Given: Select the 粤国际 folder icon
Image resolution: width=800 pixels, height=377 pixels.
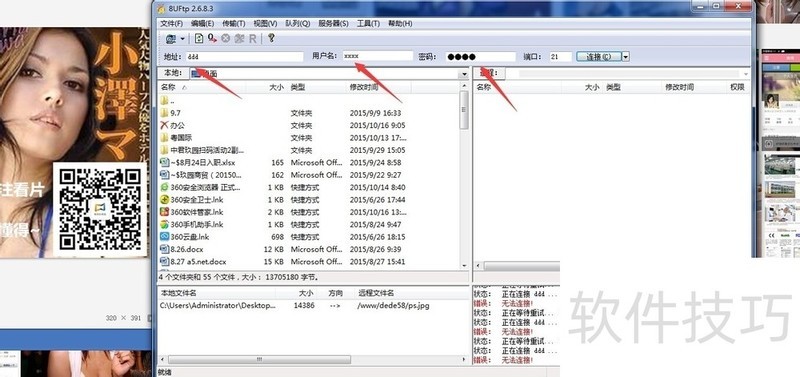Looking at the screenshot, I should pyautogui.click(x=164, y=138).
